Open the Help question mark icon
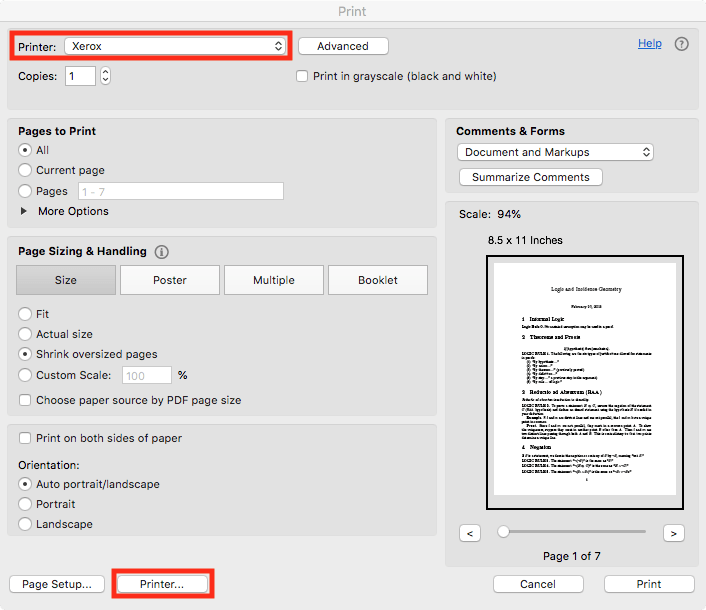 [x=681, y=44]
